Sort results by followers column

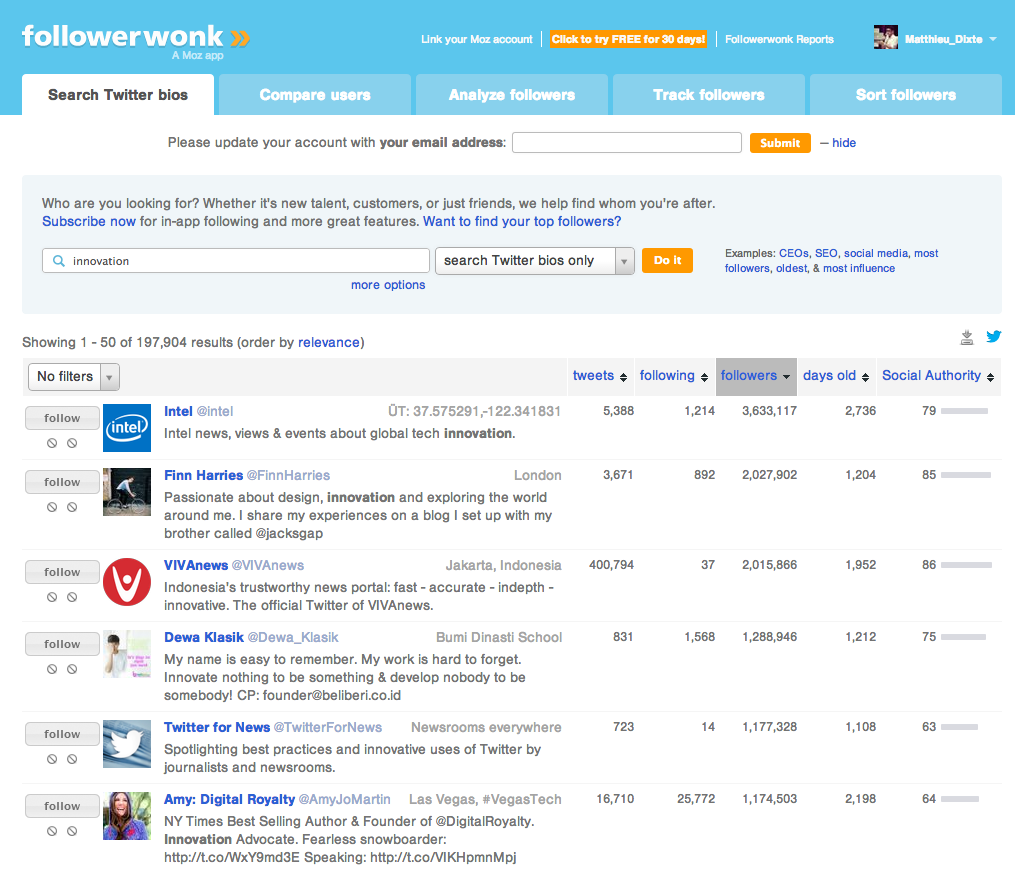pos(756,376)
